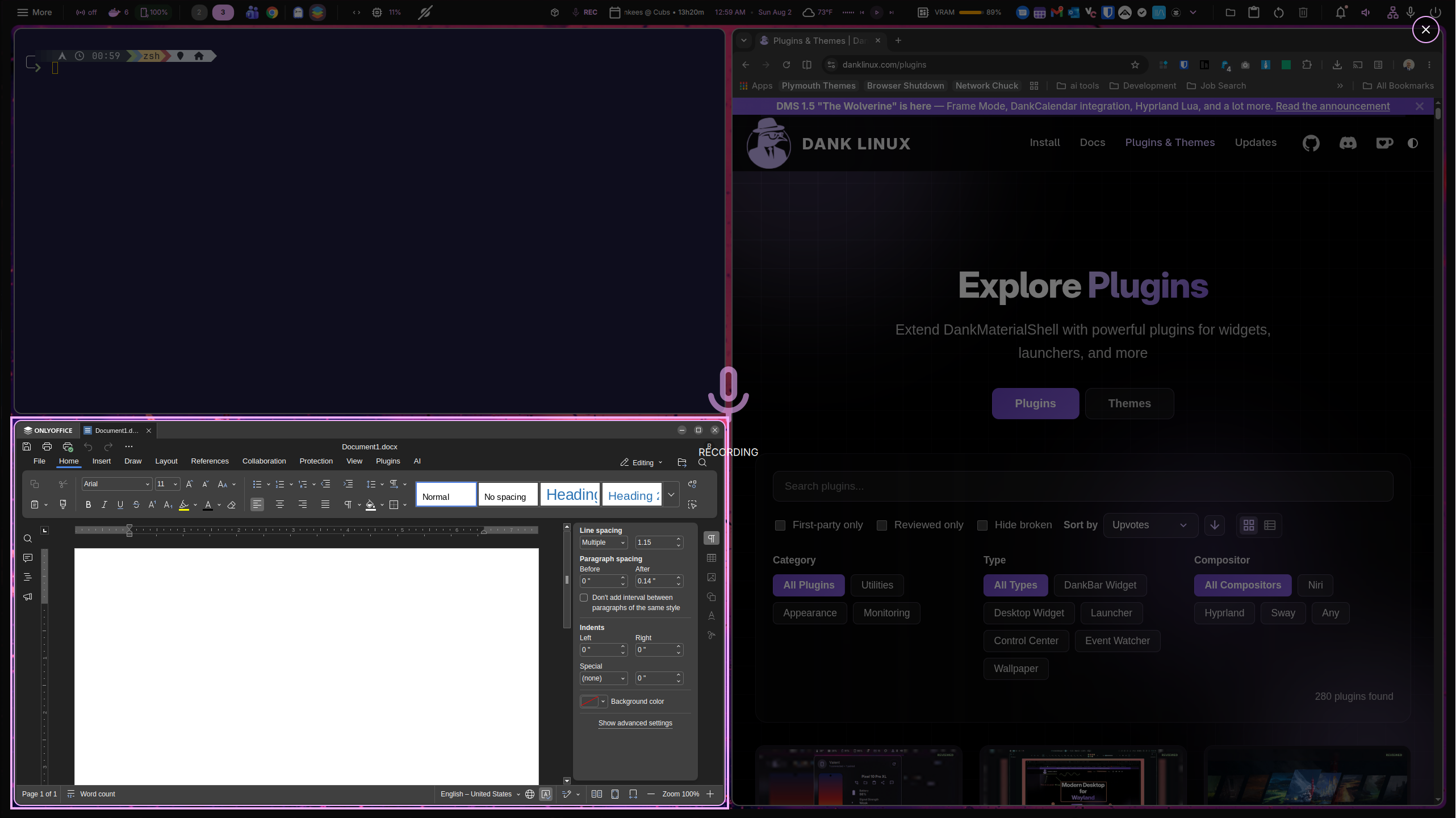This screenshot has height=818, width=1456.
Task: Open the highlight color swatch in toolbar
Action: (183, 504)
